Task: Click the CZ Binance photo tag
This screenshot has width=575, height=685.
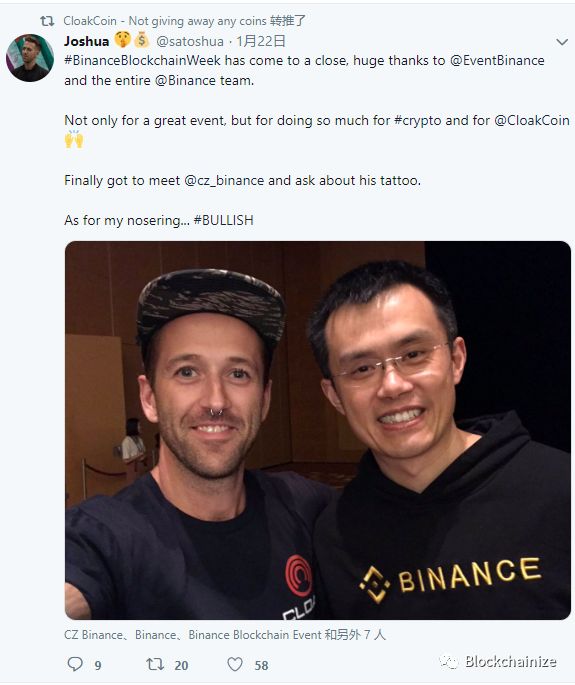Action: tap(94, 634)
